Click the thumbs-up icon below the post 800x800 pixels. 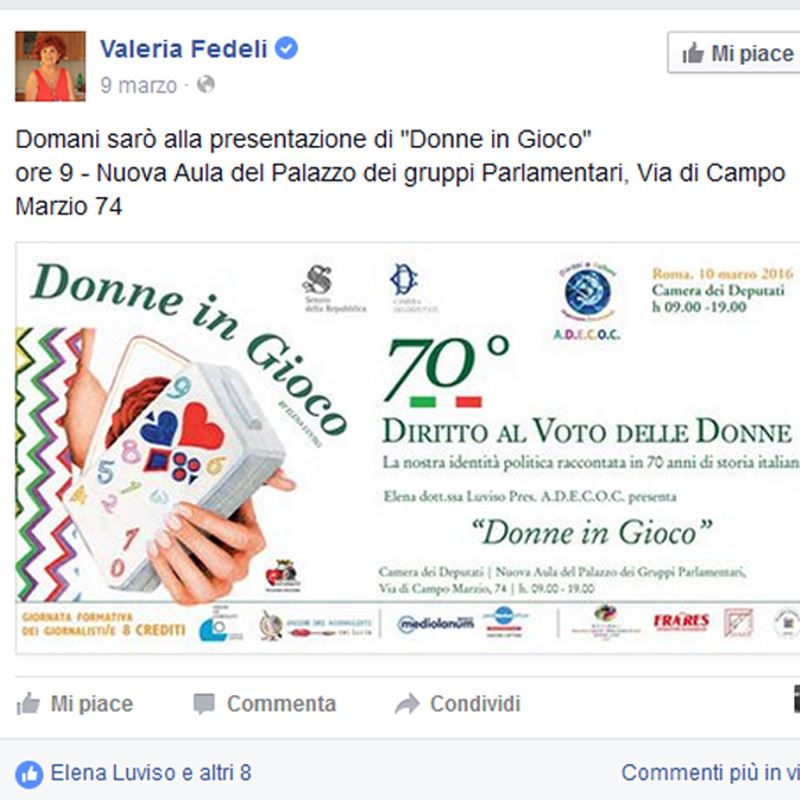click(x=28, y=704)
